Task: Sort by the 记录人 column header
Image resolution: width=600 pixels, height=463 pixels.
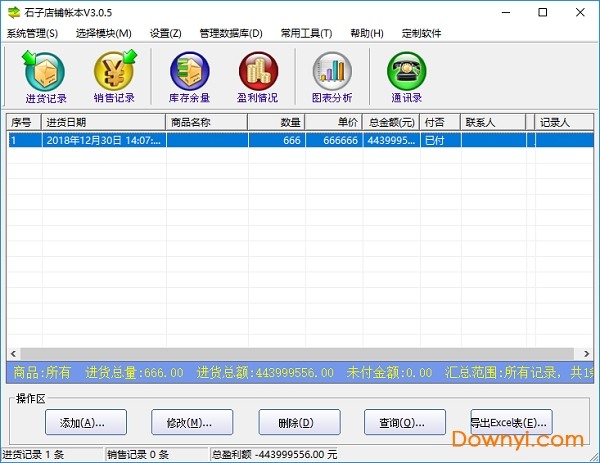Action: tap(564, 122)
